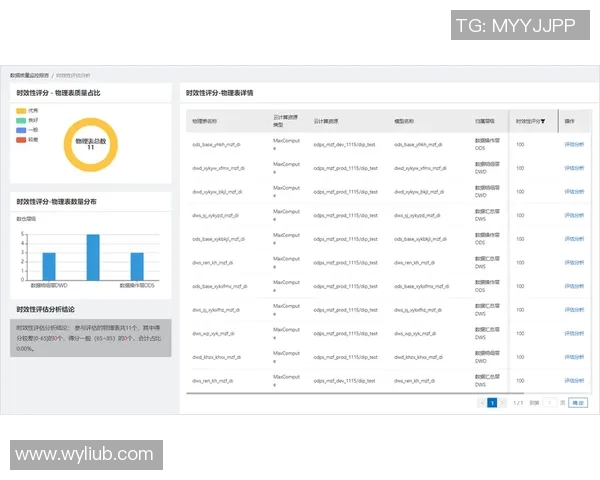The height and width of the screenshot is (480, 600).
Task: Click the 数据物理层DWD bar in chart
Action: pos(48,266)
